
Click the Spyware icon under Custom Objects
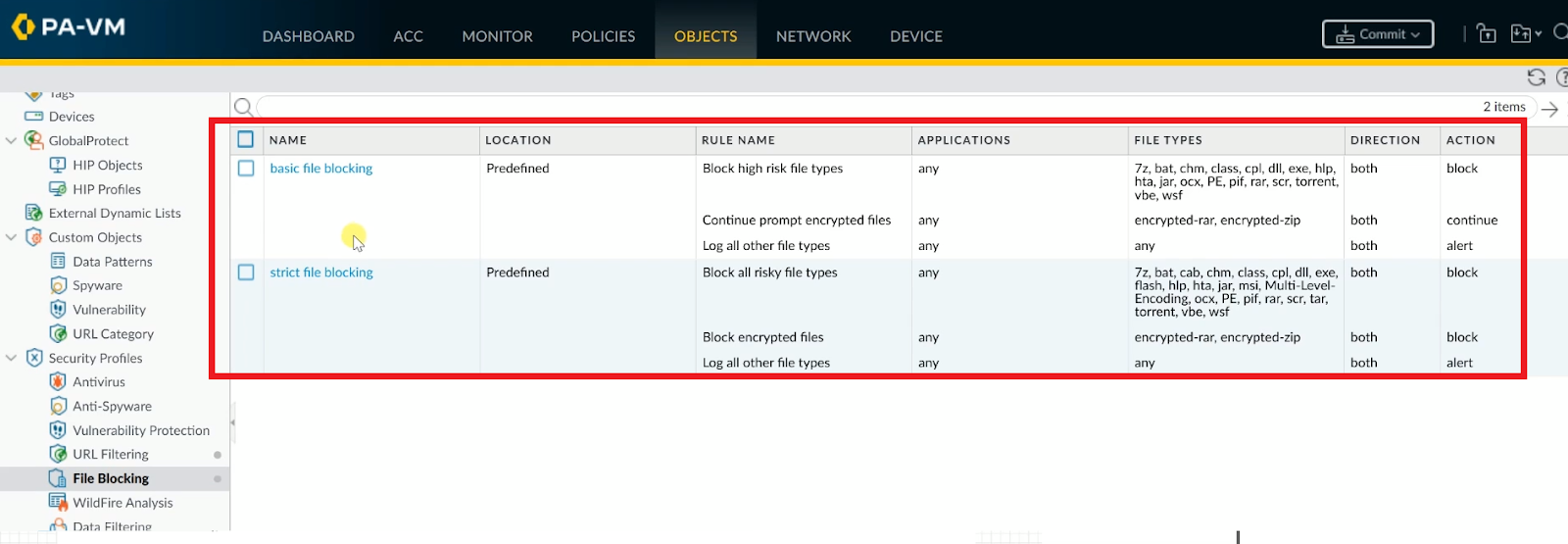pos(58,285)
